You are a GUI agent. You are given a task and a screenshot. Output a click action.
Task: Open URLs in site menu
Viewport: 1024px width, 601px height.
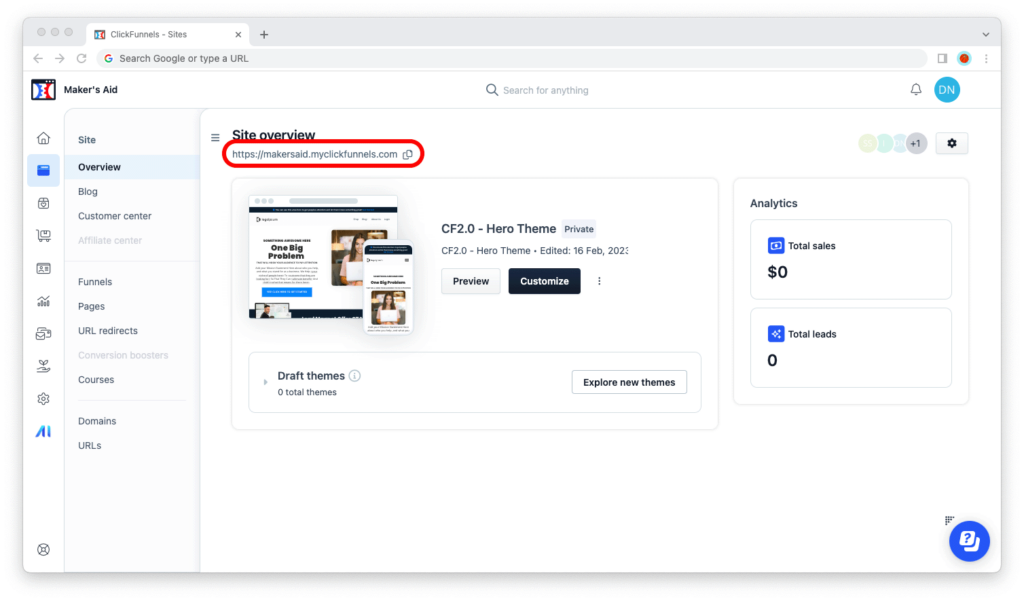[x=89, y=446]
